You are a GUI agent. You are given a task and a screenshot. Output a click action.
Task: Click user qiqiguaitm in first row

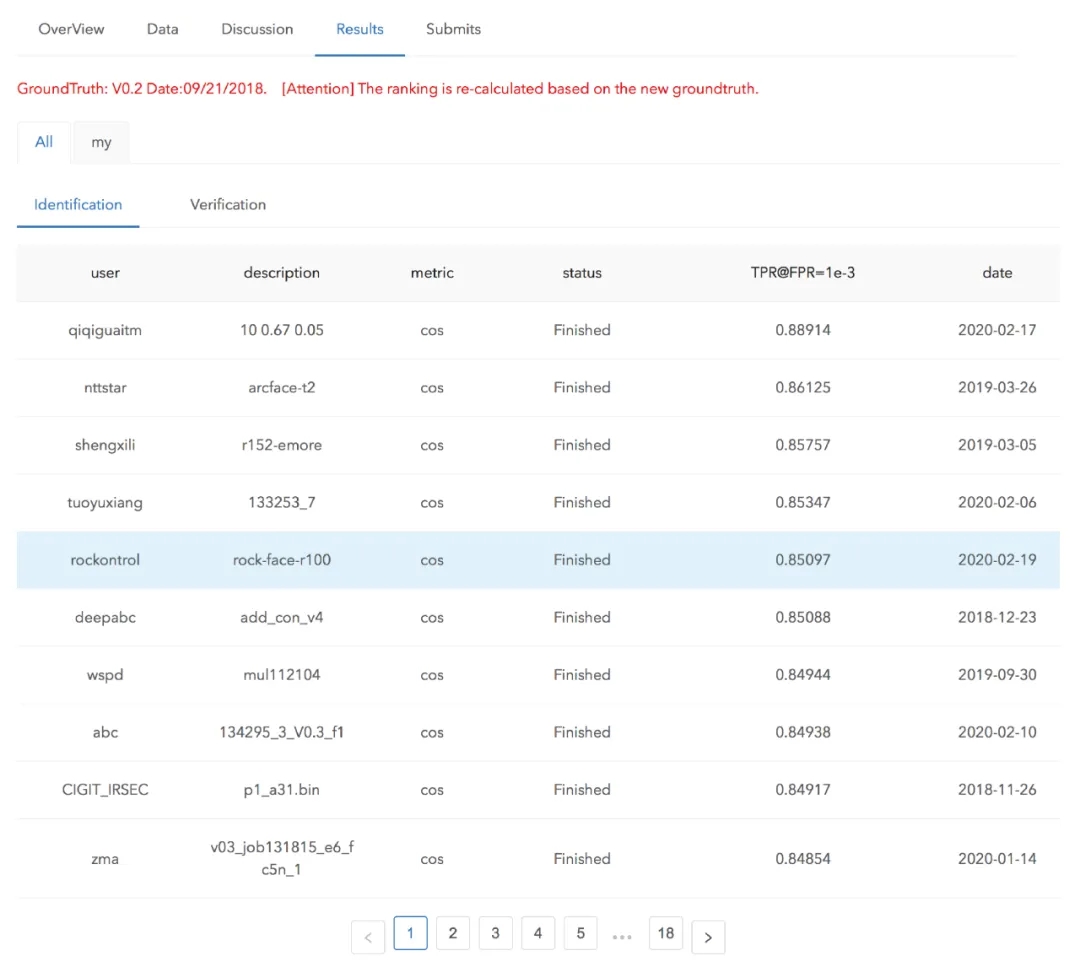tap(105, 330)
